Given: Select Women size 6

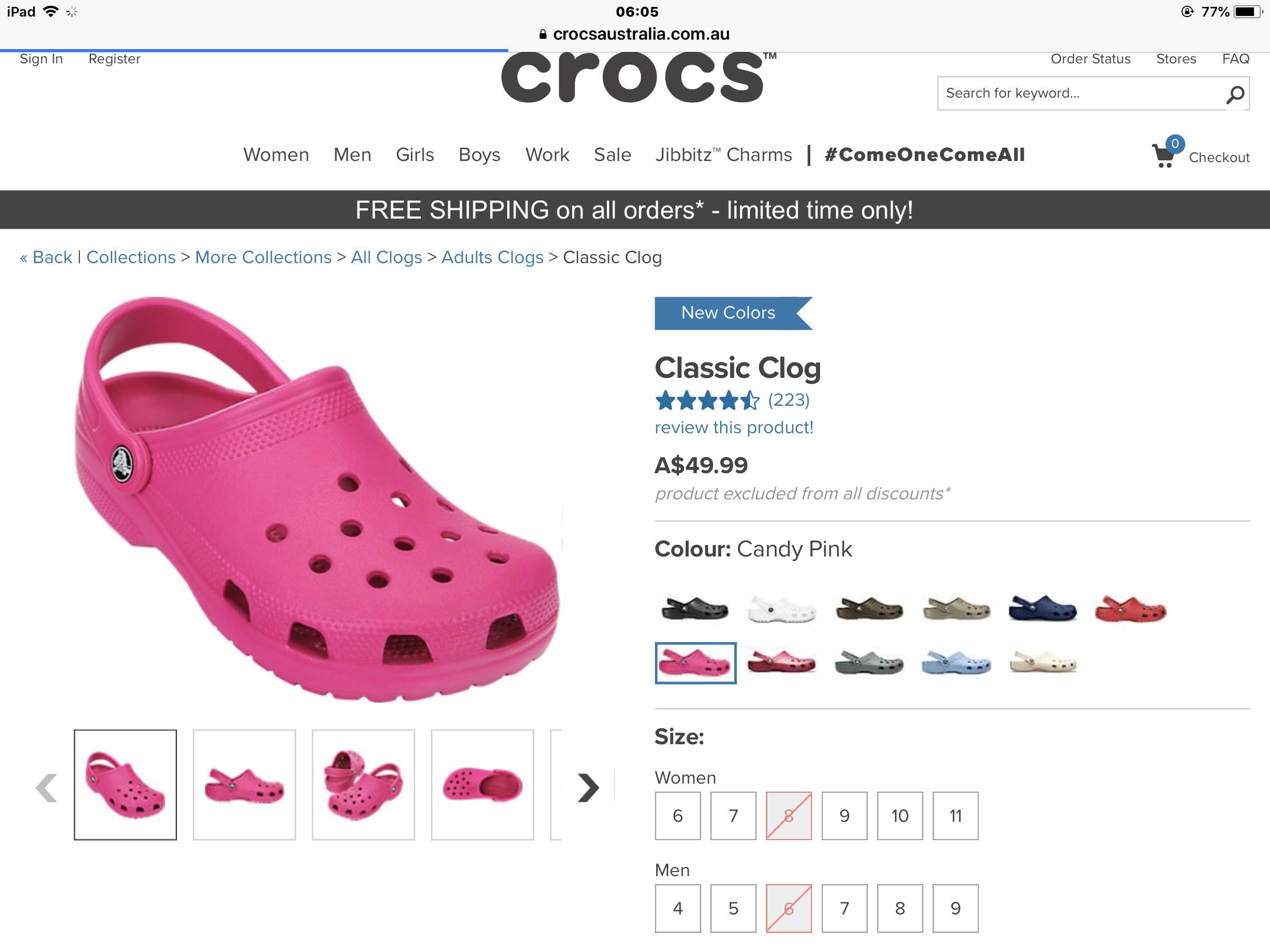Looking at the screenshot, I should [677, 816].
